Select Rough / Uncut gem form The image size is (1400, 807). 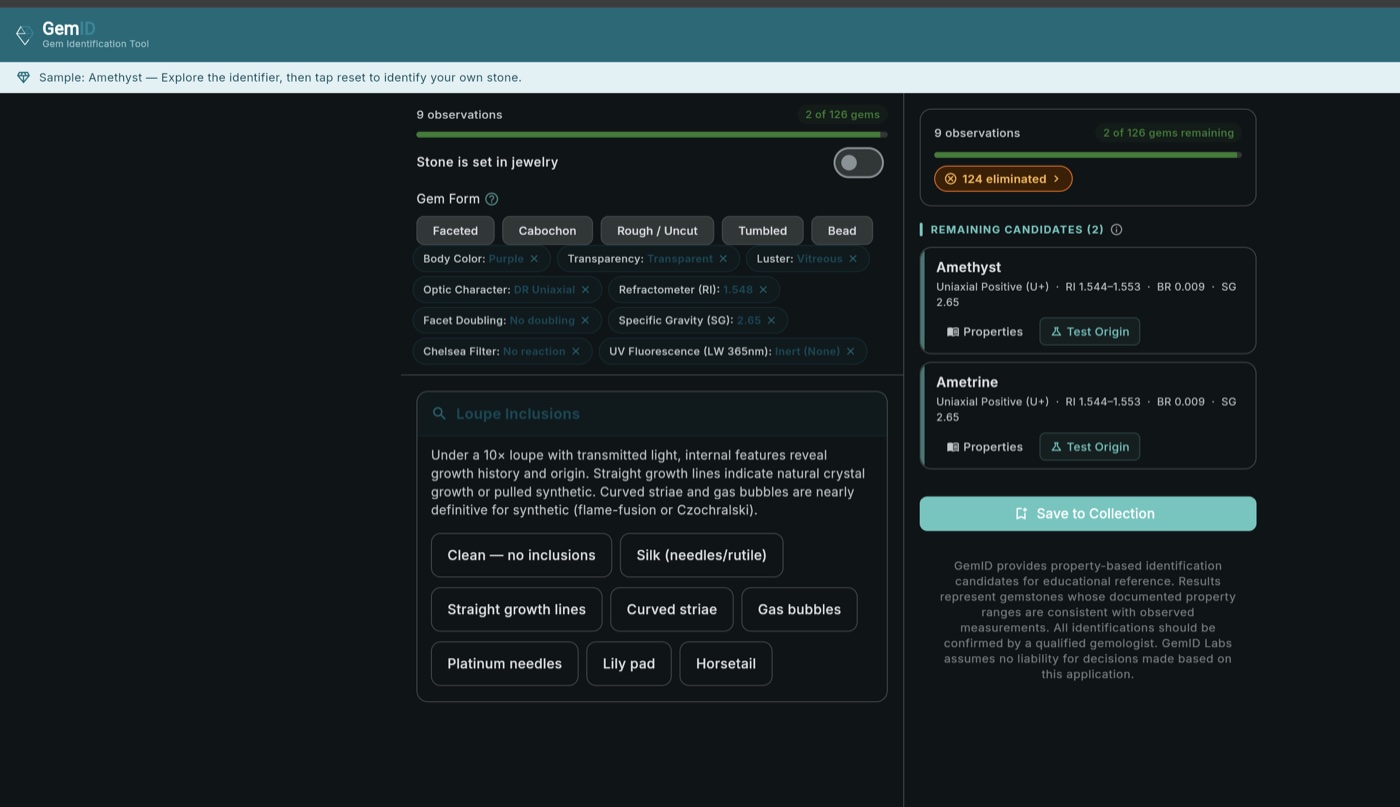(657, 231)
